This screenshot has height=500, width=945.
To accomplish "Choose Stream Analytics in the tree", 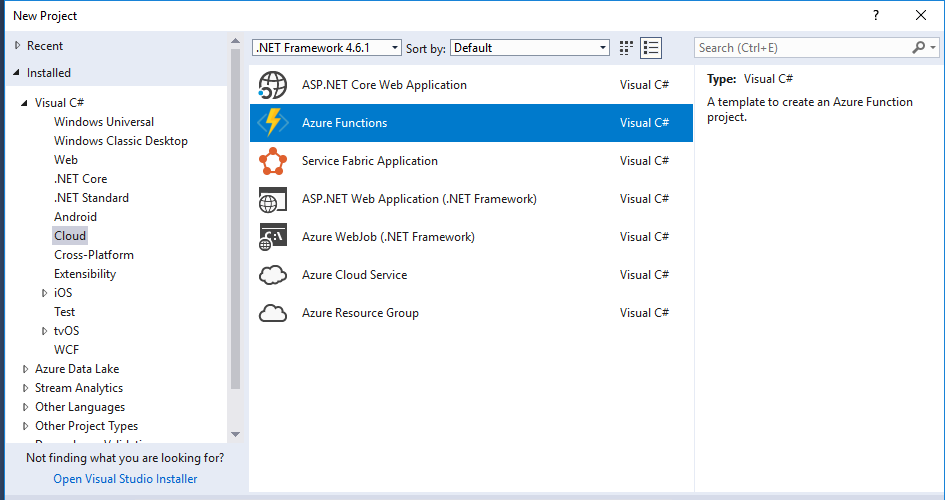I will click(x=79, y=388).
